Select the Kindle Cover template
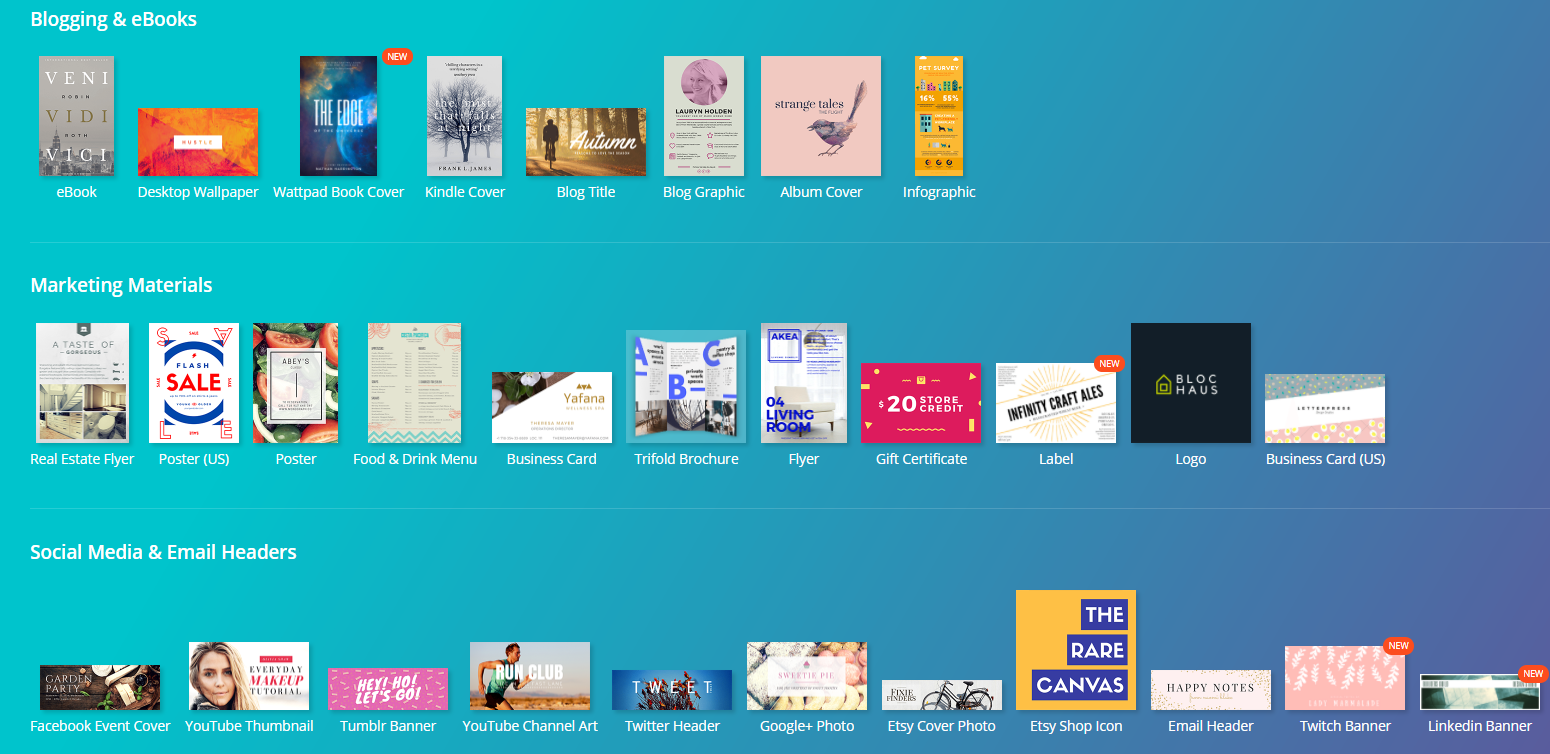The width and height of the screenshot is (1550, 754). [464, 115]
